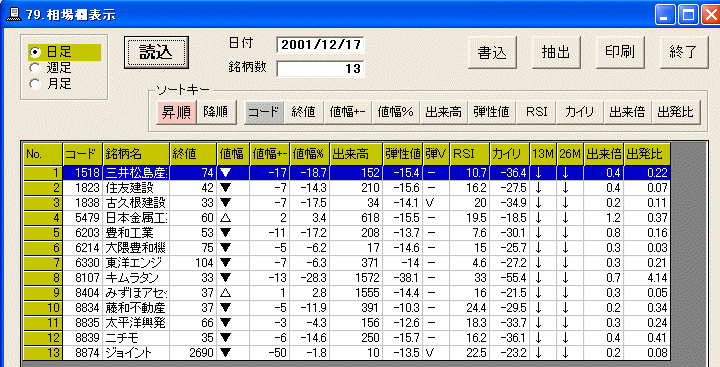Click the 13M column header

(x=543, y=154)
